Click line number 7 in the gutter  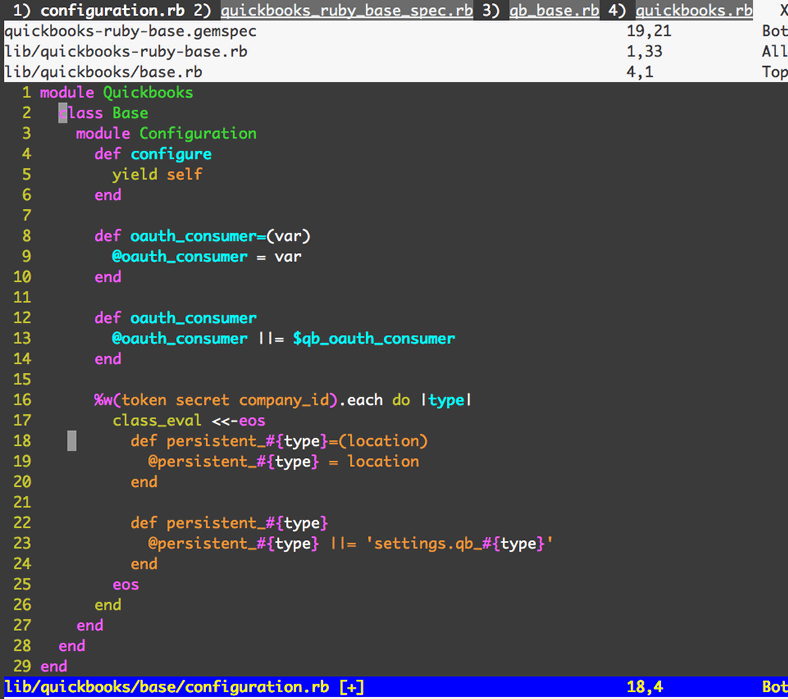point(27,216)
